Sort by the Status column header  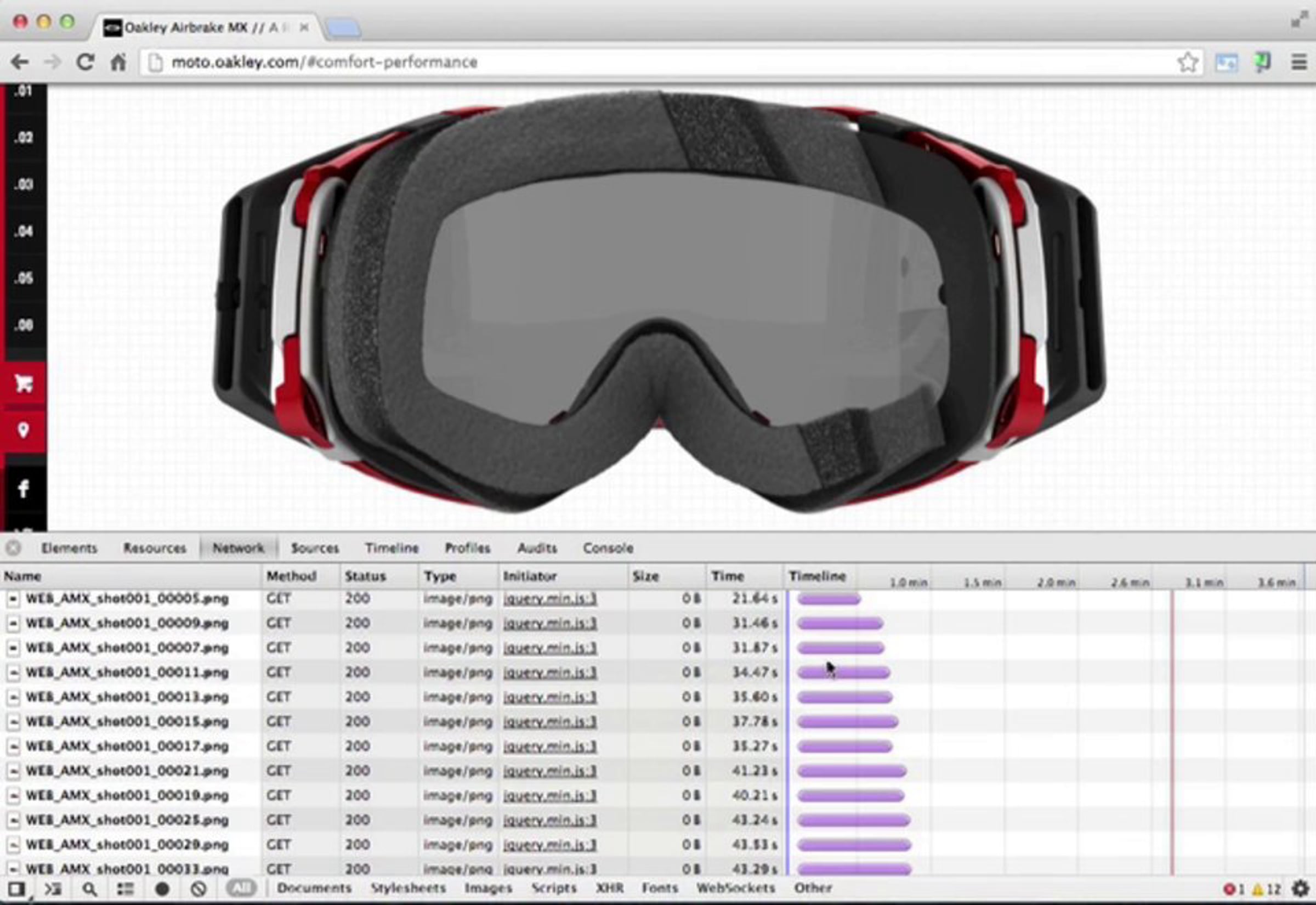click(x=380, y=576)
